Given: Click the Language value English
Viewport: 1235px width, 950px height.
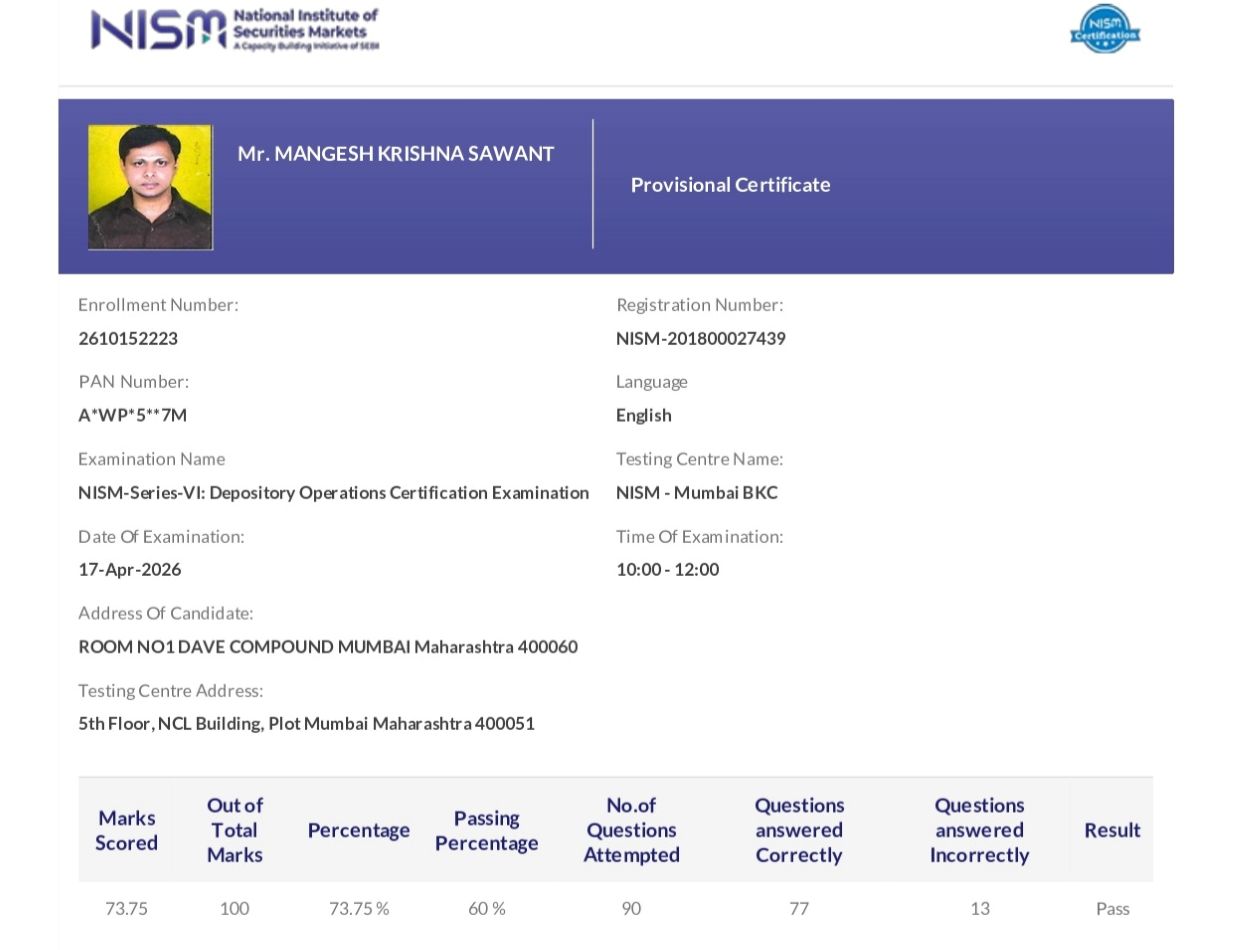Looking at the screenshot, I should point(644,415).
